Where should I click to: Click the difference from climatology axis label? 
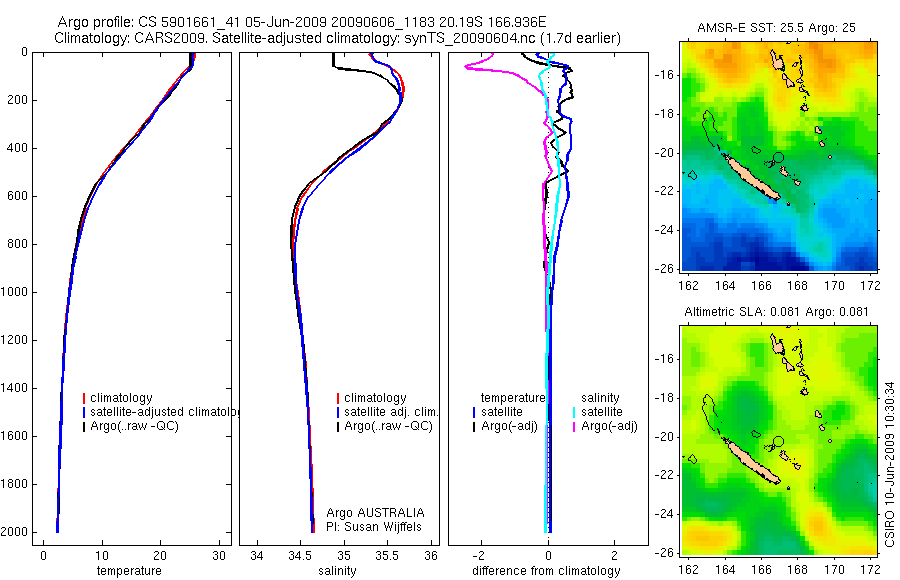[546, 571]
